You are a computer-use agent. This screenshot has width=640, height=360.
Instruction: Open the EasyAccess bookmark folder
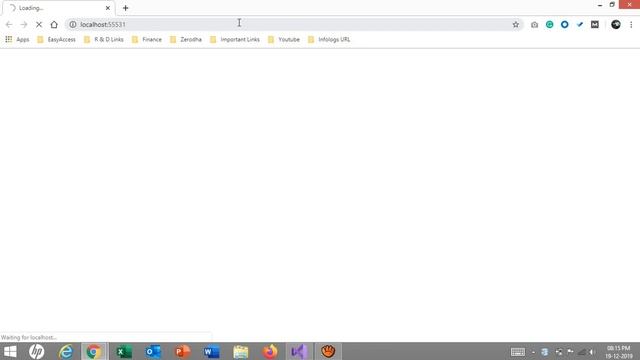click(x=56, y=39)
